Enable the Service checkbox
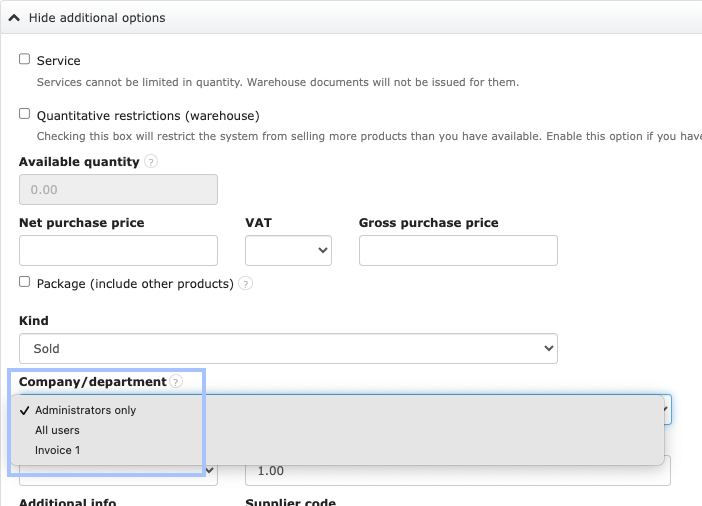702x506 pixels. [x=25, y=60]
